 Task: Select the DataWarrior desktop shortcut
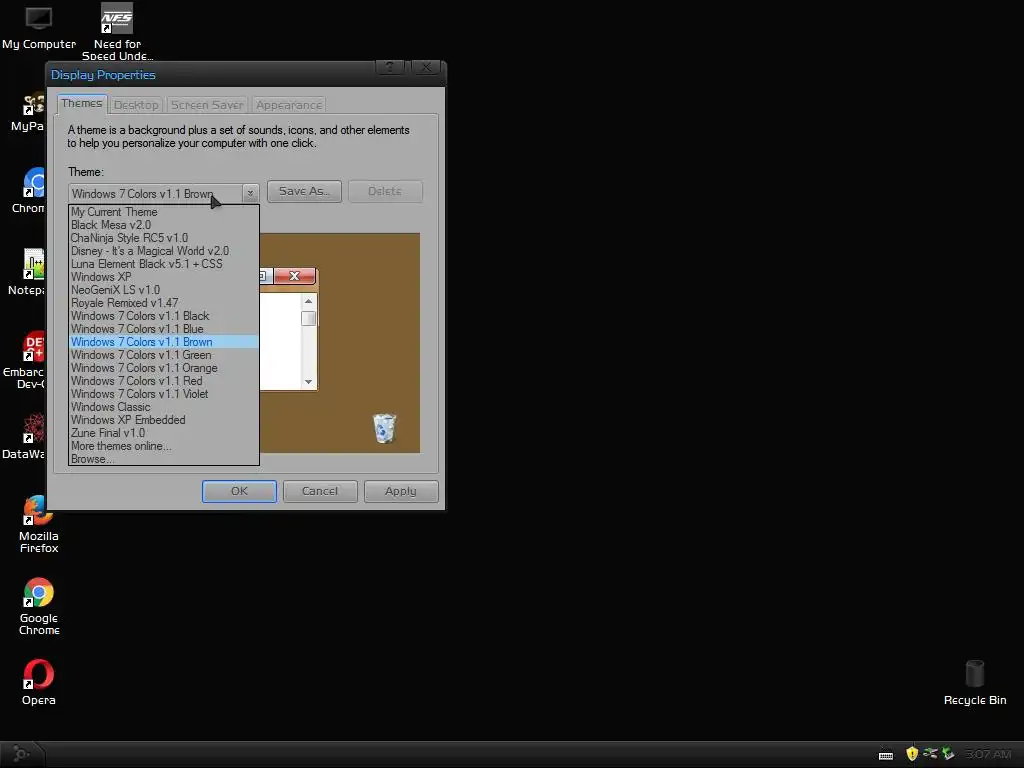[x=25, y=436]
